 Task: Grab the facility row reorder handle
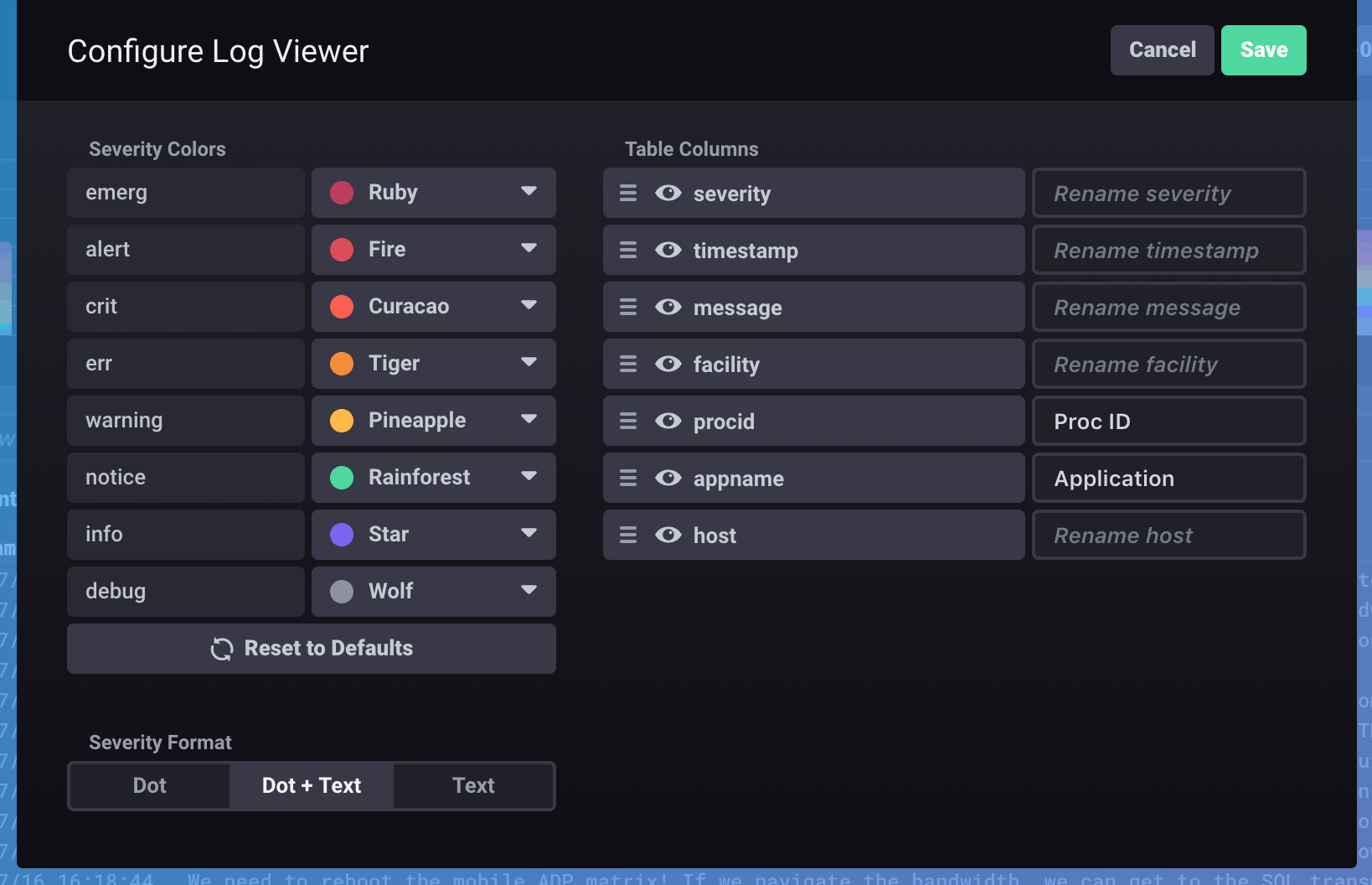[x=628, y=365]
